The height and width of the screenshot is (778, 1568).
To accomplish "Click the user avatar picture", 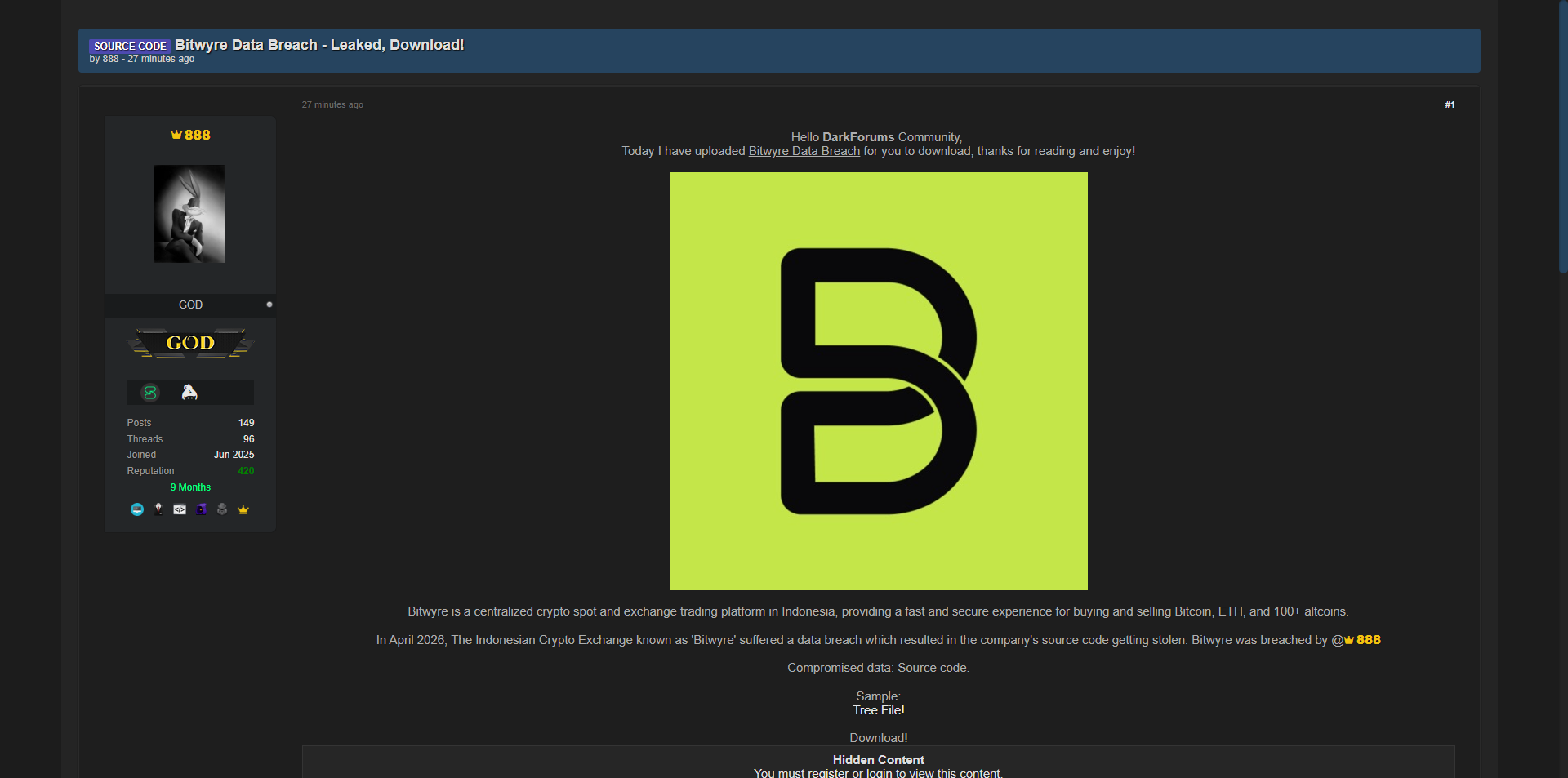I will click(189, 214).
